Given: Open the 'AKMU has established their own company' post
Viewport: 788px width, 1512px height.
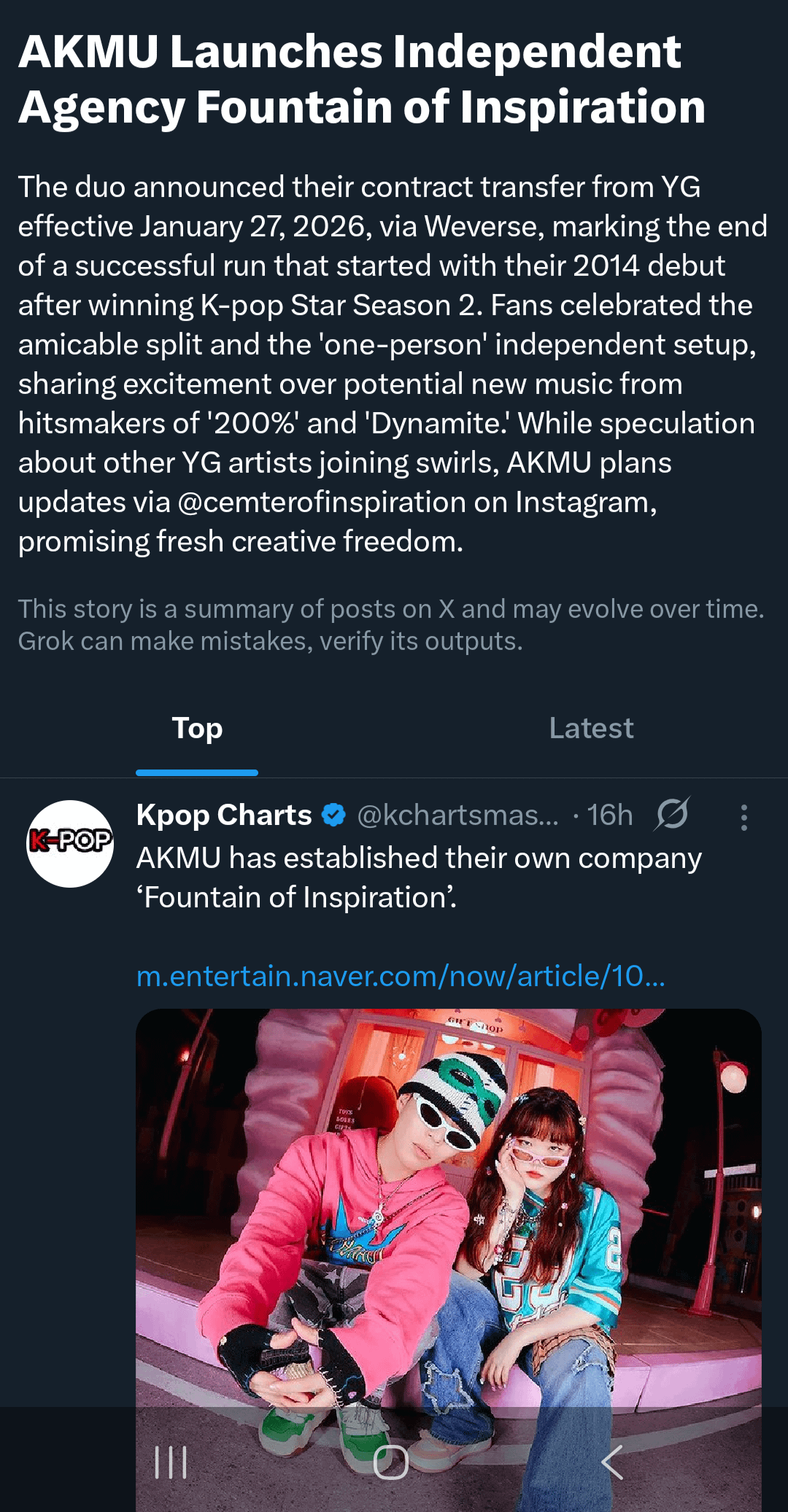Looking at the screenshot, I should (419, 877).
